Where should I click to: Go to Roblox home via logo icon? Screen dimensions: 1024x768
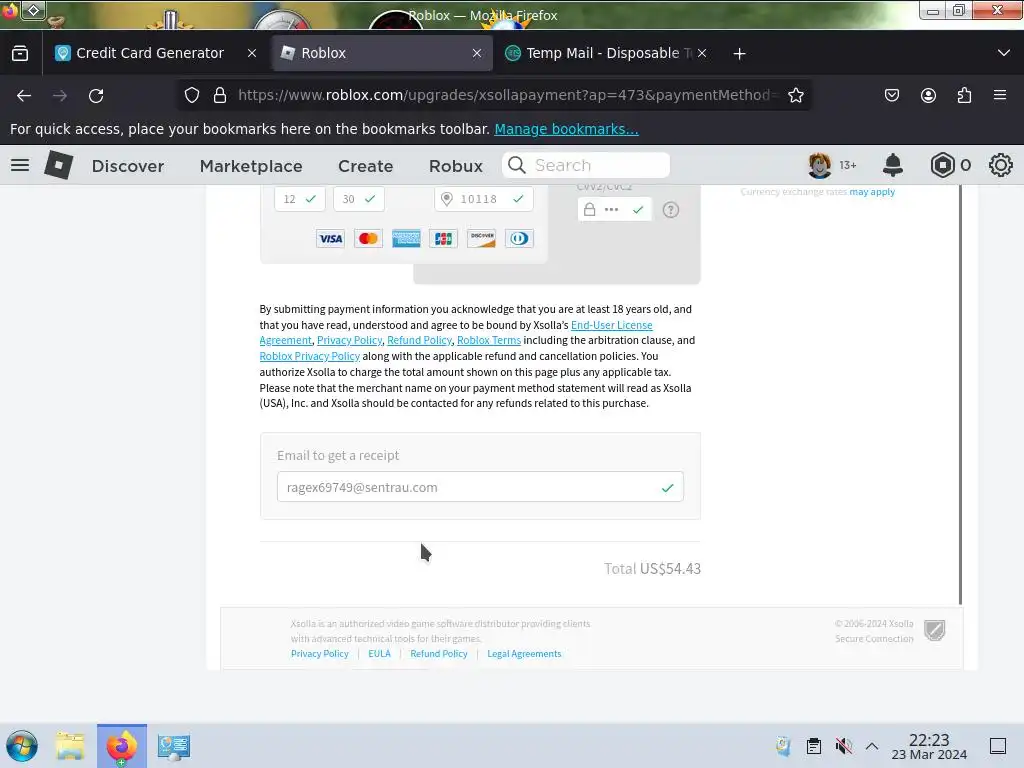pyautogui.click(x=59, y=165)
